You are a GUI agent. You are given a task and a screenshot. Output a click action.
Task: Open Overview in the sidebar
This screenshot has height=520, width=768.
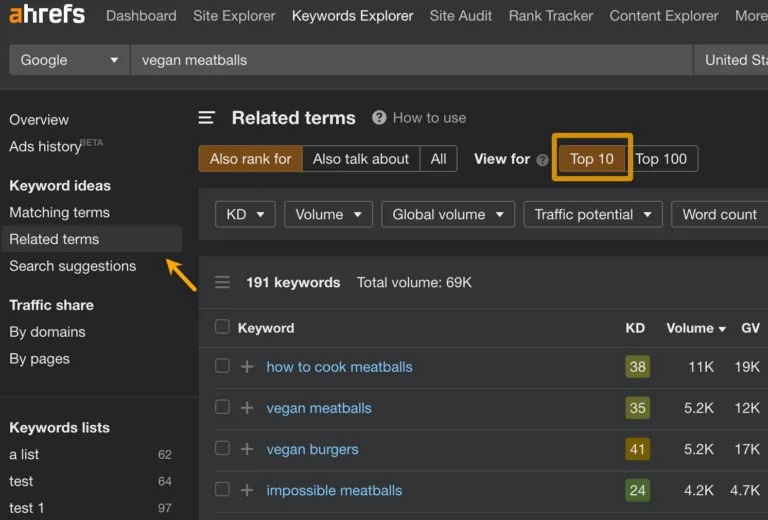(x=39, y=120)
